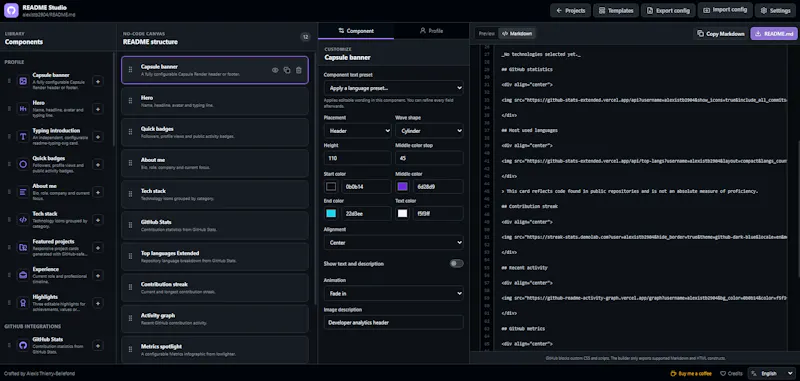
Task: Click the GitHub Stats library icon
Action: (x=23, y=345)
